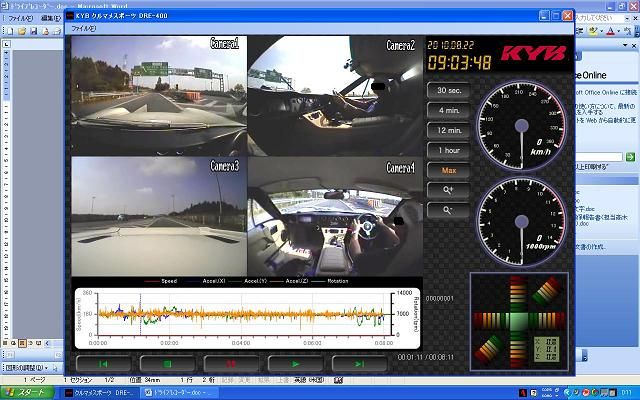Click the Accel(X) legend entry

[205, 281]
